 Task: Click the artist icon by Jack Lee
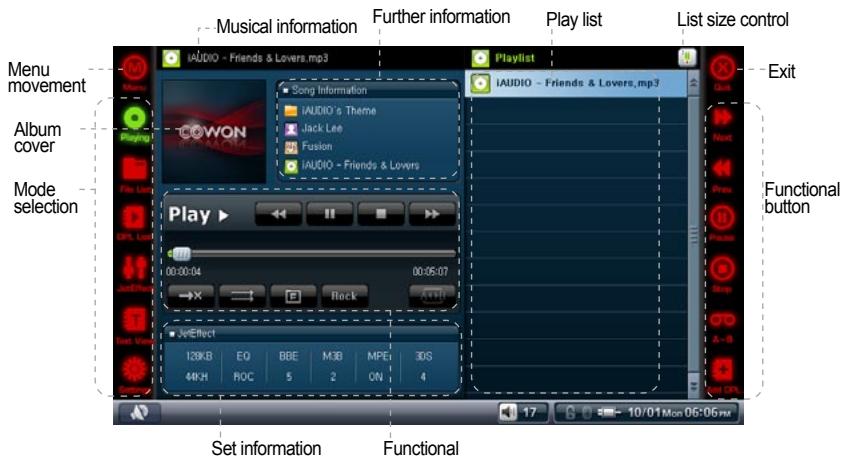[290, 129]
